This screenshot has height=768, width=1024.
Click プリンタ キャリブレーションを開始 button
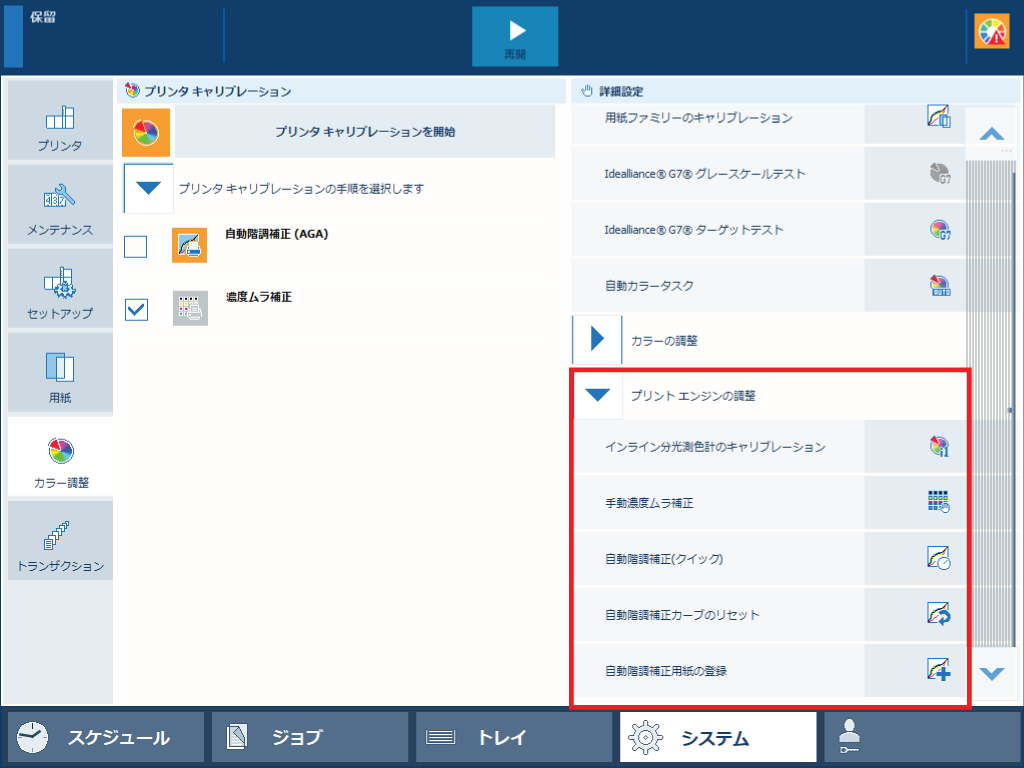(x=365, y=132)
